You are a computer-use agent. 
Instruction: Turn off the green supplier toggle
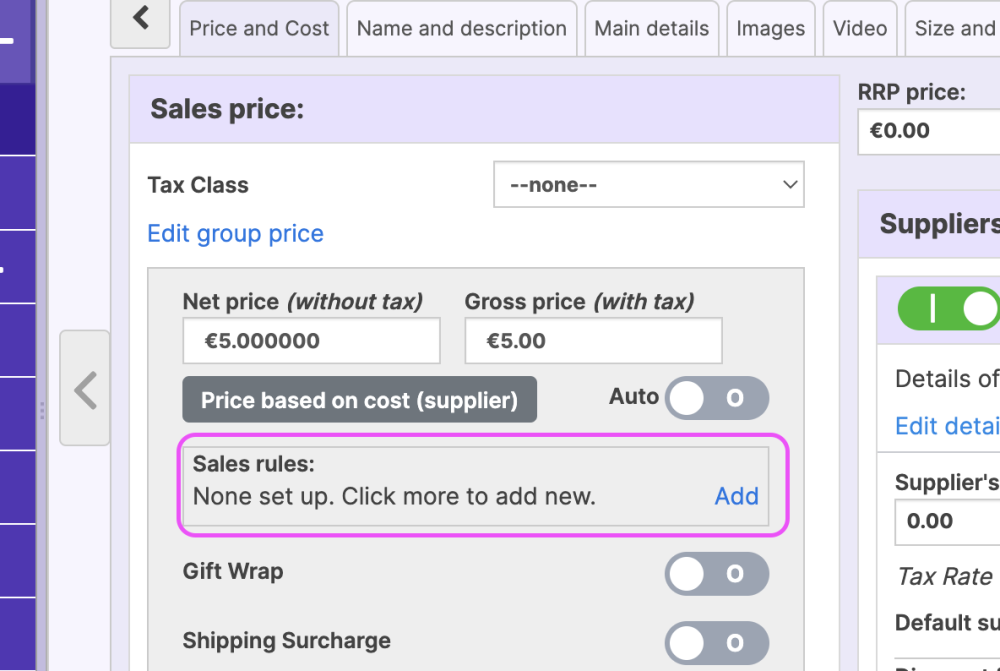coord(950,309)
